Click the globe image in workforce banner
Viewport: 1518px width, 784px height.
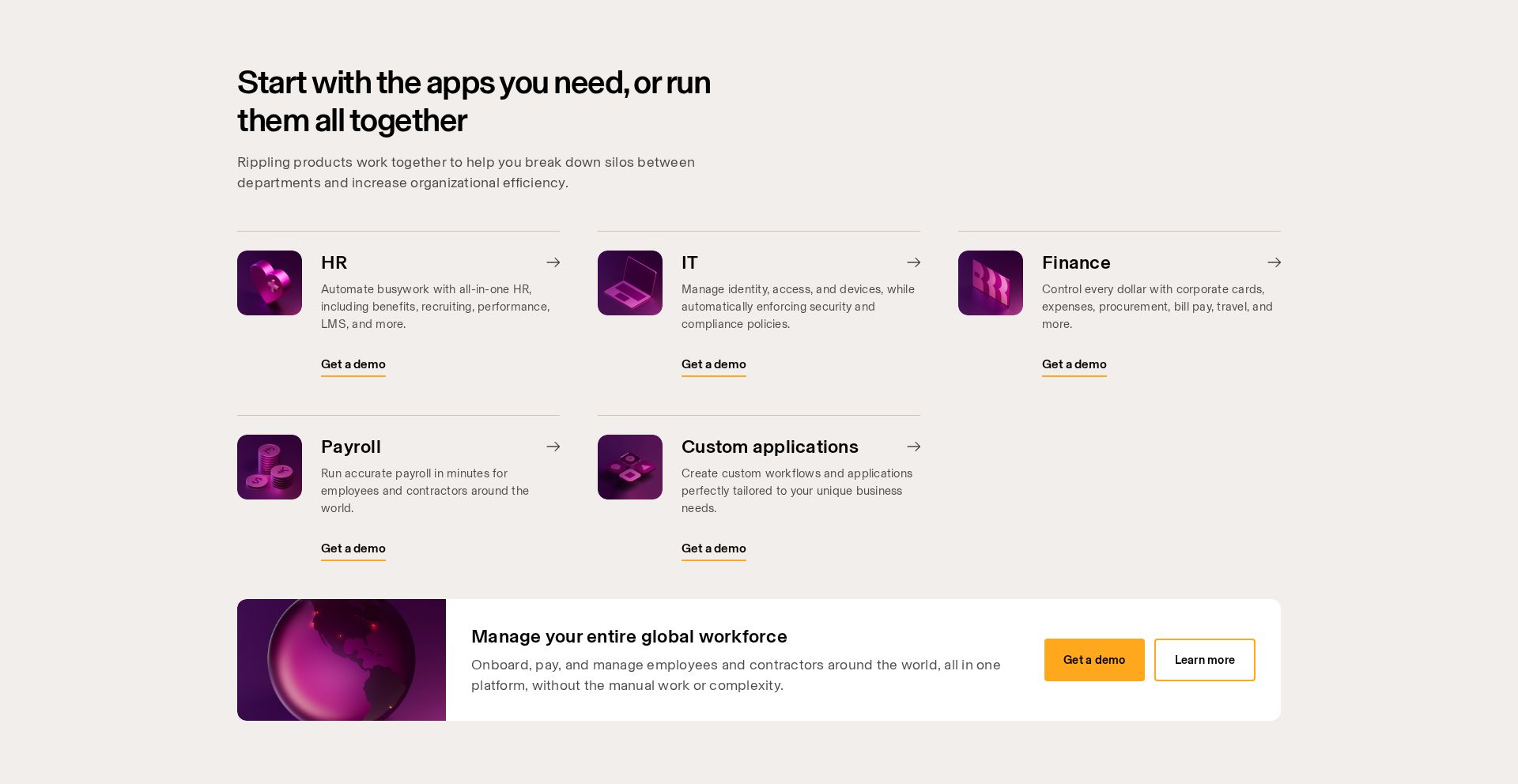tap(342, 660)
